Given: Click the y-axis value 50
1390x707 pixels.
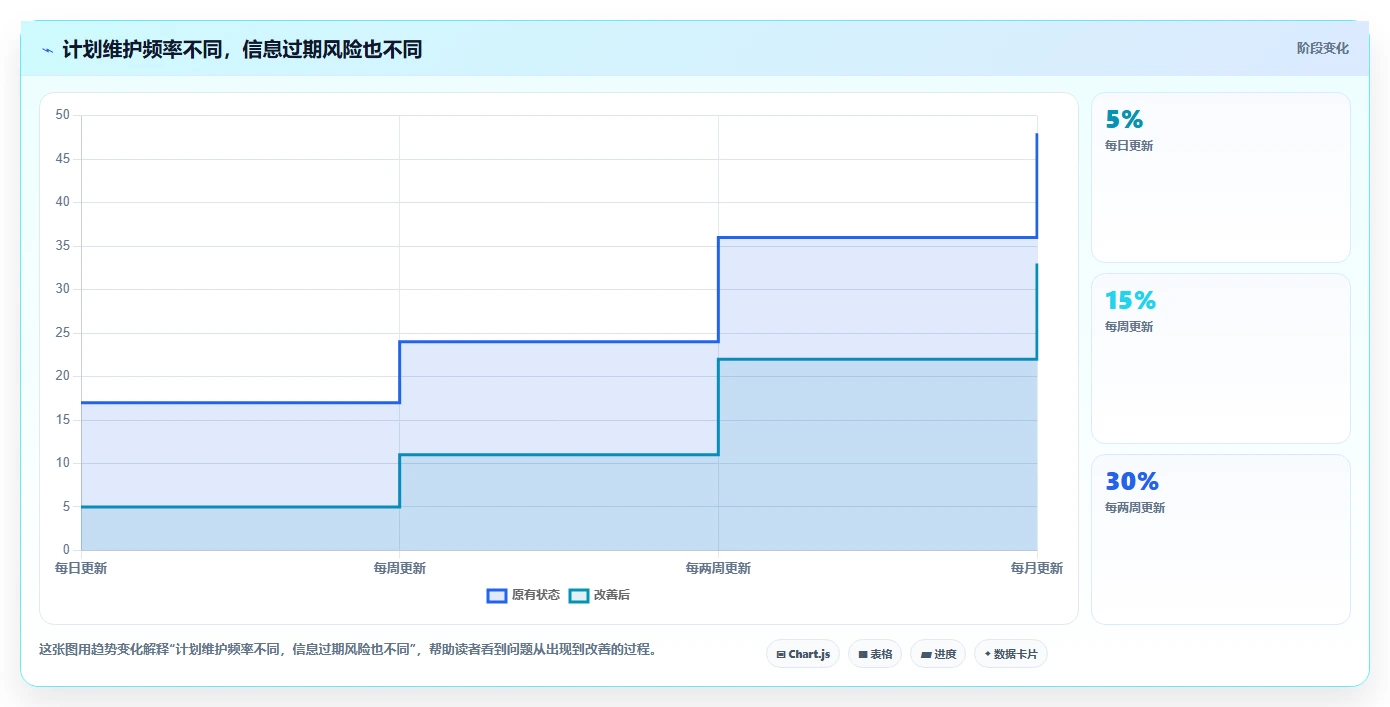Looking at the screenshot, I should tap(63, 115).
